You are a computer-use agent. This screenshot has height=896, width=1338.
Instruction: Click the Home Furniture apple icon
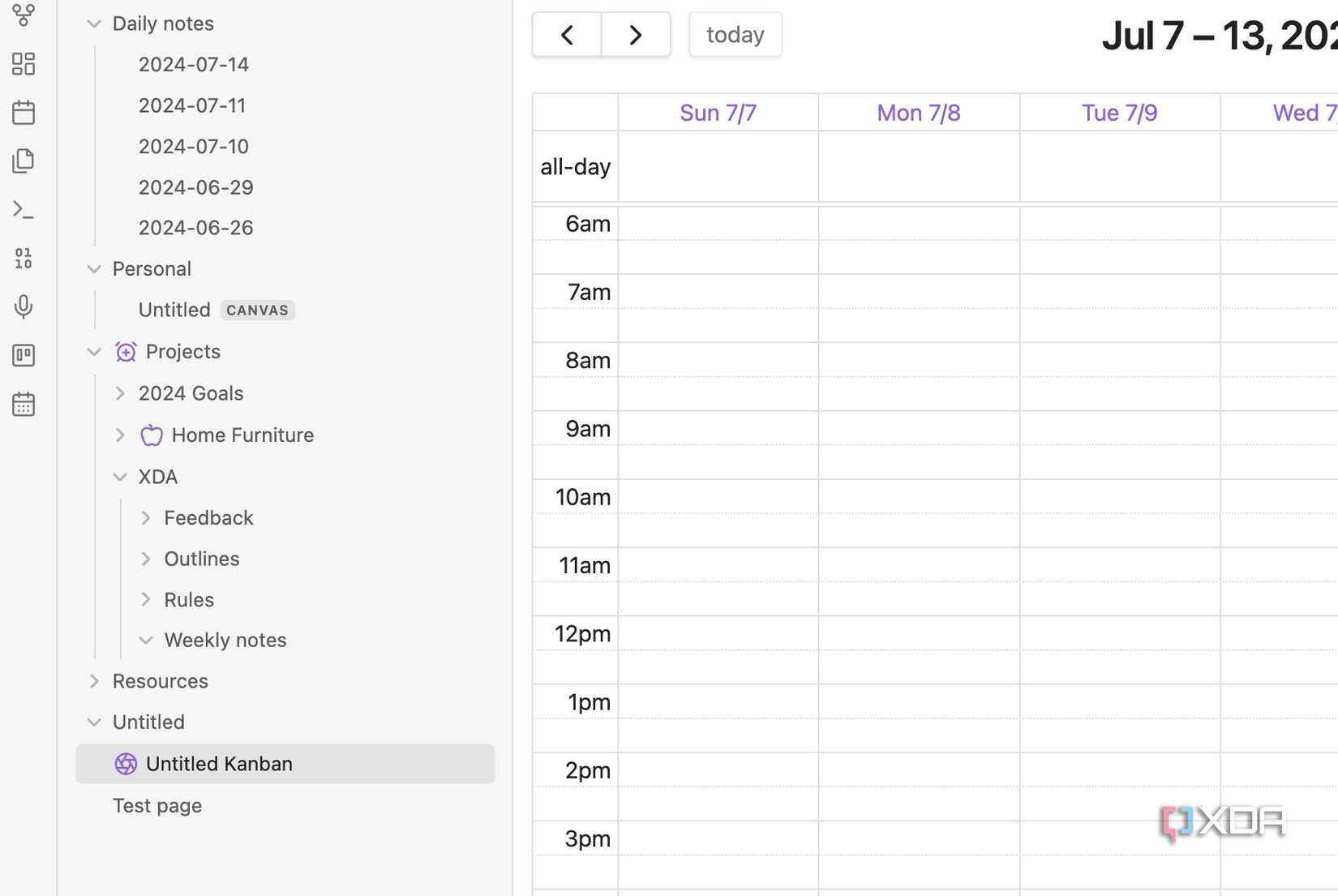pos(152,435)
